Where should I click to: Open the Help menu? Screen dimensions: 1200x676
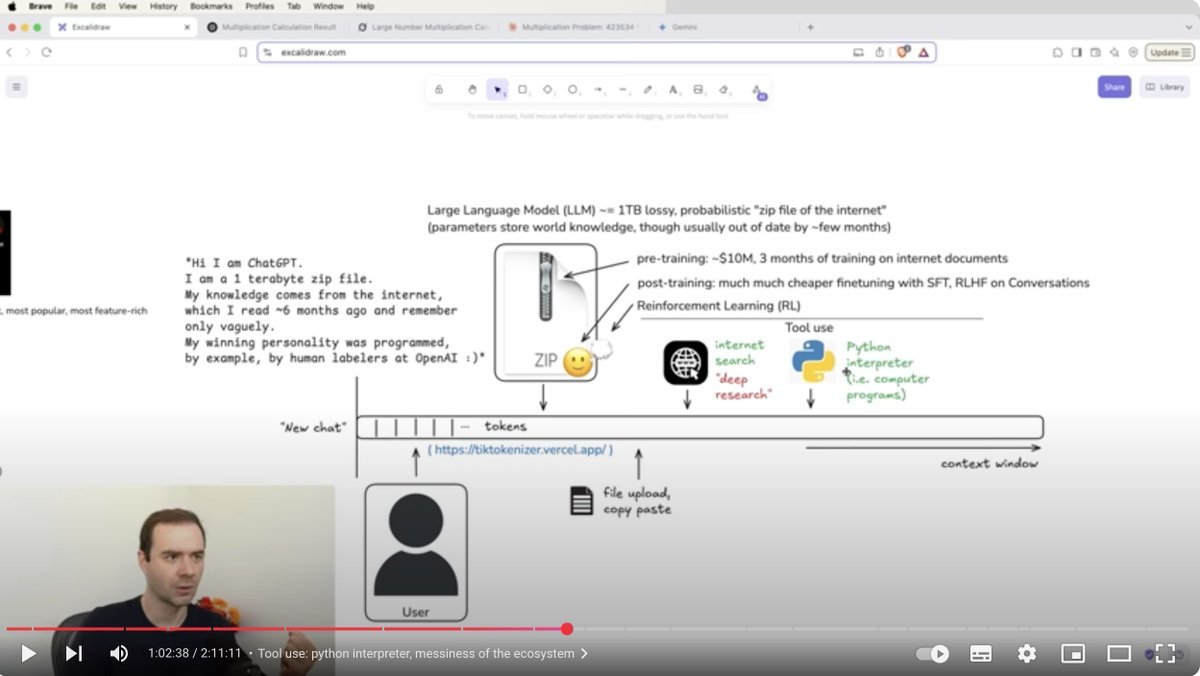tap(365, 6)
